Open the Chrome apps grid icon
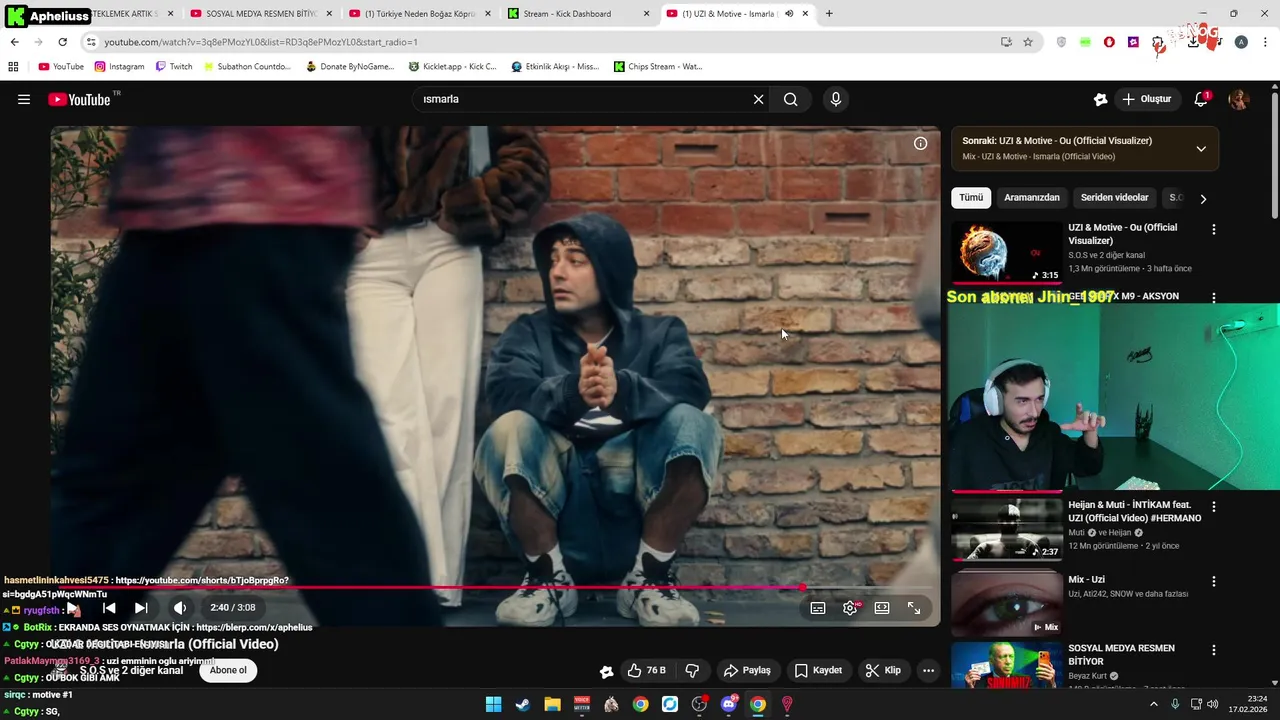 click(x=13, y=67)
